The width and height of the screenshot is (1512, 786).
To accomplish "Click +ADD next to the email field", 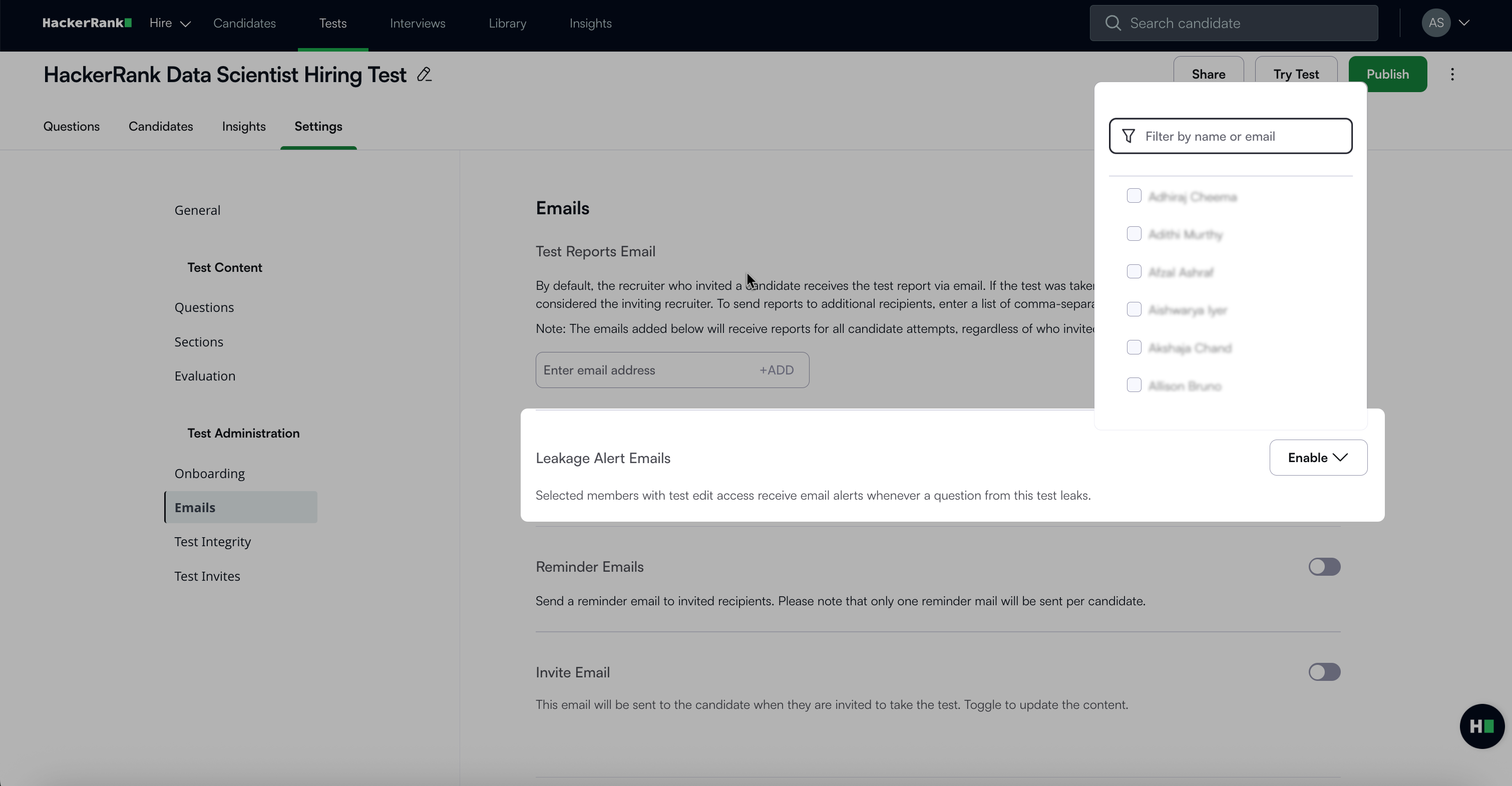I will pyautogui.click(x=776, y=370).
